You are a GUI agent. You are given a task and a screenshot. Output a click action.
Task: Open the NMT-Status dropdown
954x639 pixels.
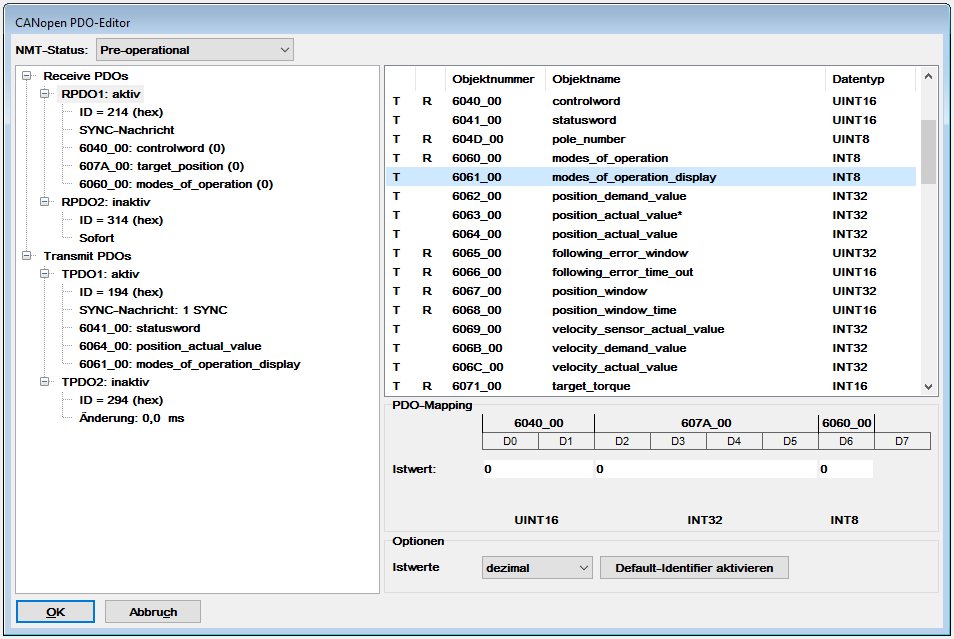pyautogui.click(x=195, y=50)
